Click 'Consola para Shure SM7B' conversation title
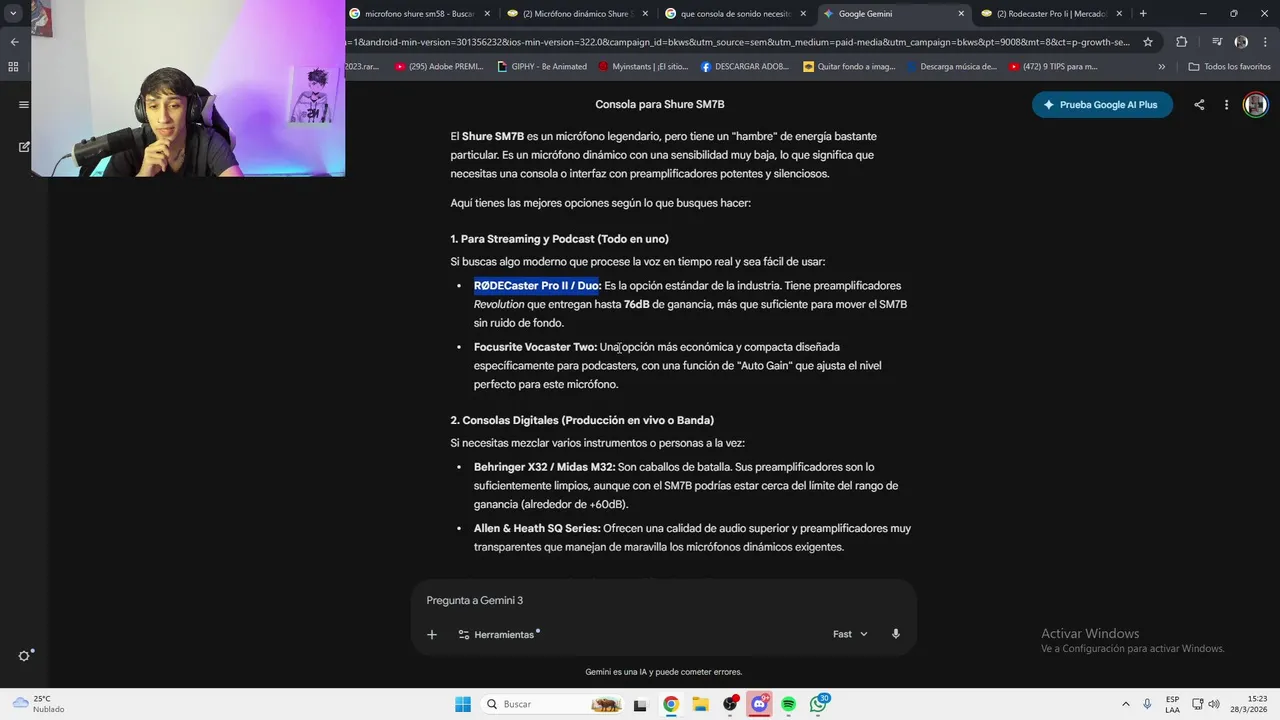 pos(660,104)
